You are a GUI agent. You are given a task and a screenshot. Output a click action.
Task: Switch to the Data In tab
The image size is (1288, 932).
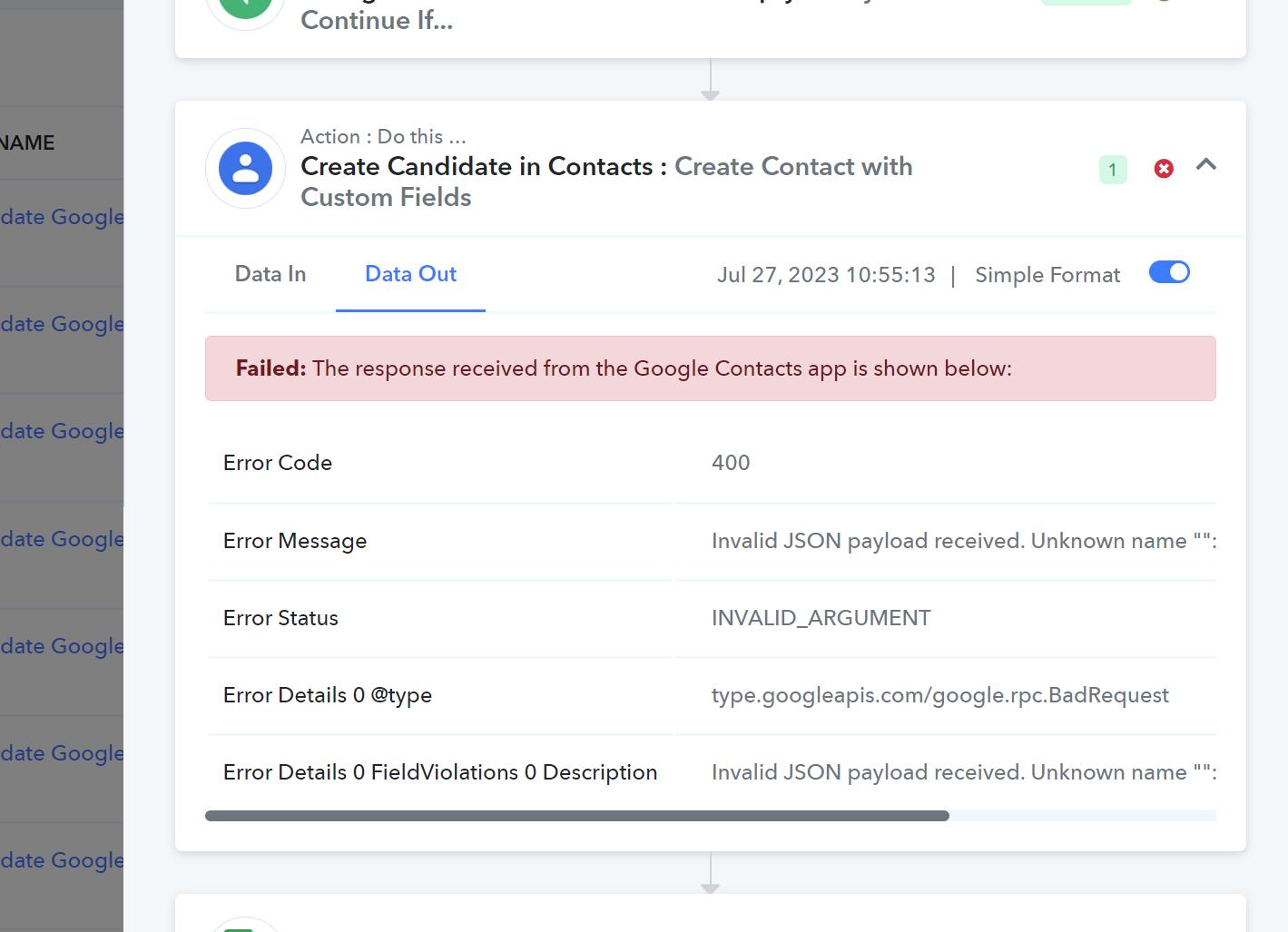pyautogui.click(x=270, y=274)
